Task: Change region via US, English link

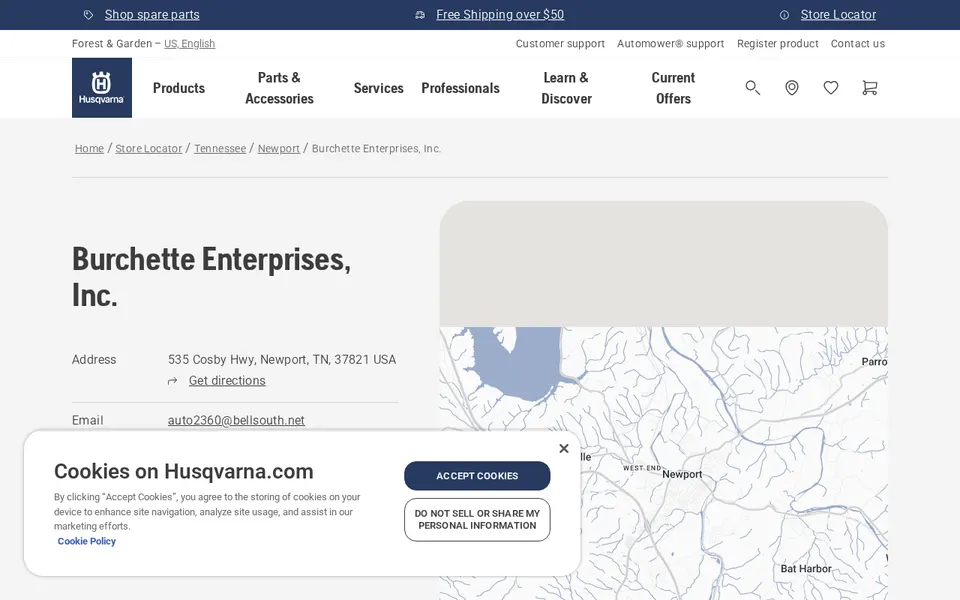Action: (189, 43)
